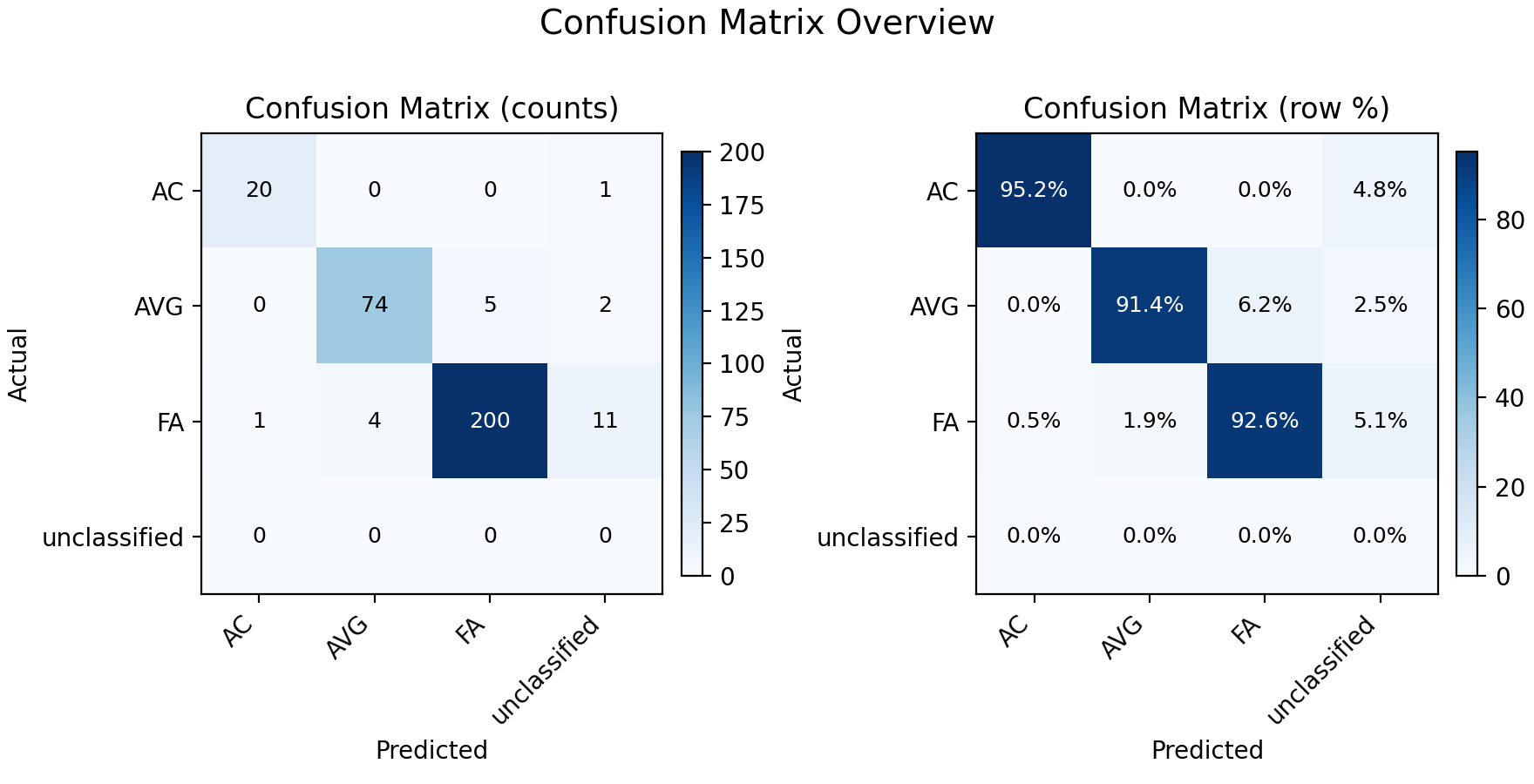The height and width of the screenshot is (784, 1534).
Task: Click the Predicted label under counts matrix
Action: 431,750
